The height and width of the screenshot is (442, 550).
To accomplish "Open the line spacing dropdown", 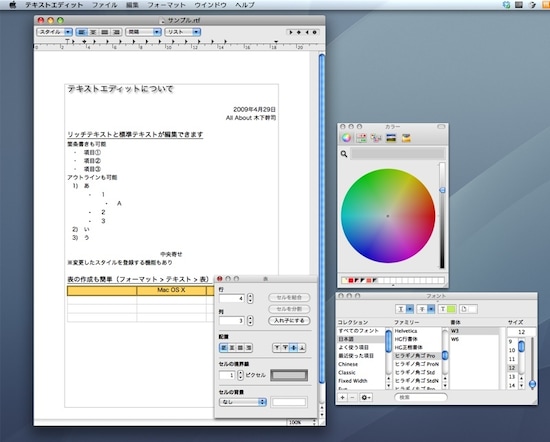I will 143,32.
